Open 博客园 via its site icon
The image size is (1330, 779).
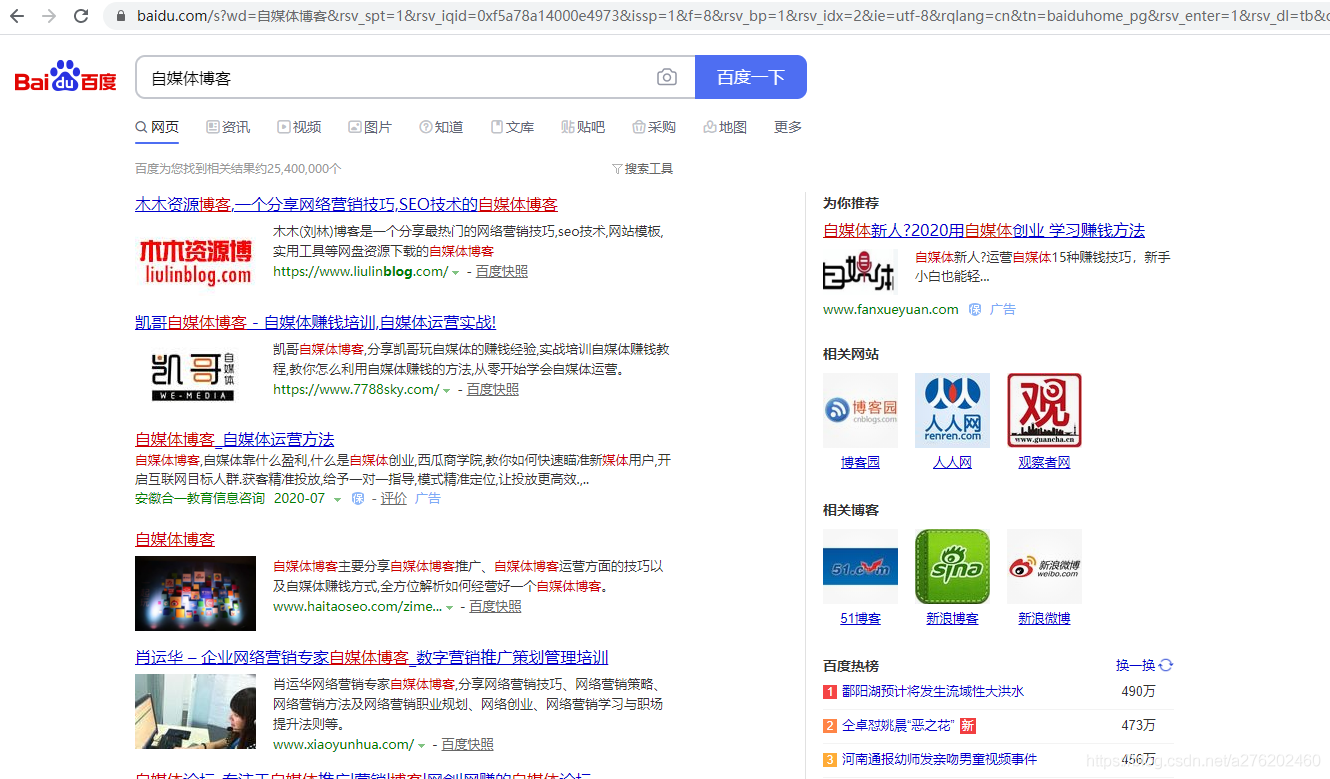860,410
